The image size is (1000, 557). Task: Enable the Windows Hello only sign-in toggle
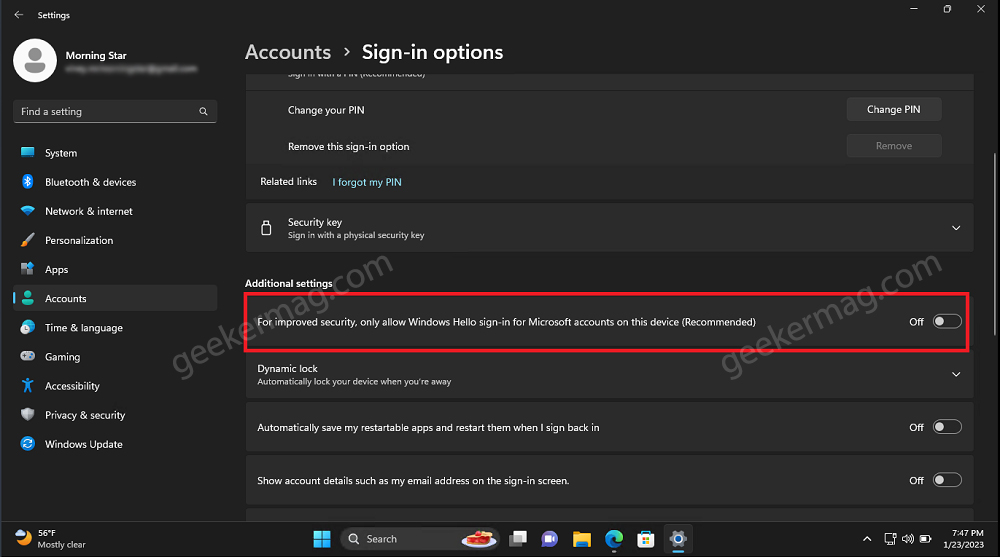(947, 322)
